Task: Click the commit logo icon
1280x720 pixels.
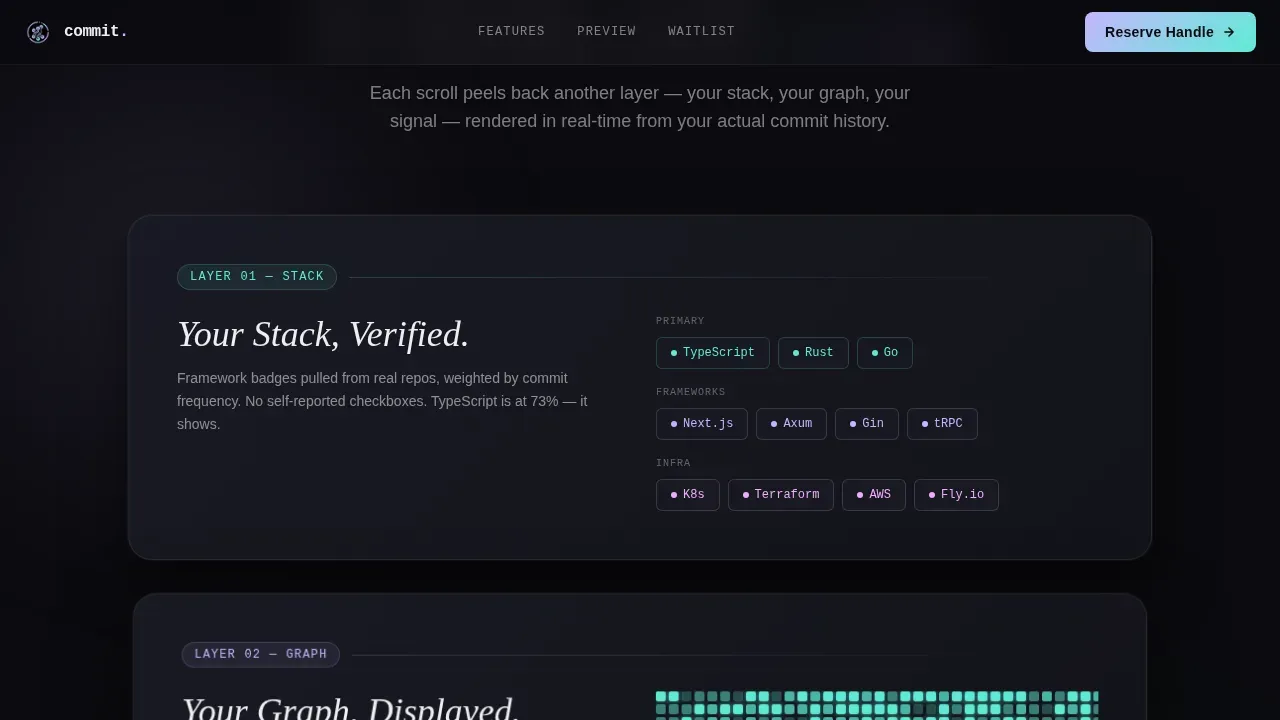Action: click(x=38, y=32)
